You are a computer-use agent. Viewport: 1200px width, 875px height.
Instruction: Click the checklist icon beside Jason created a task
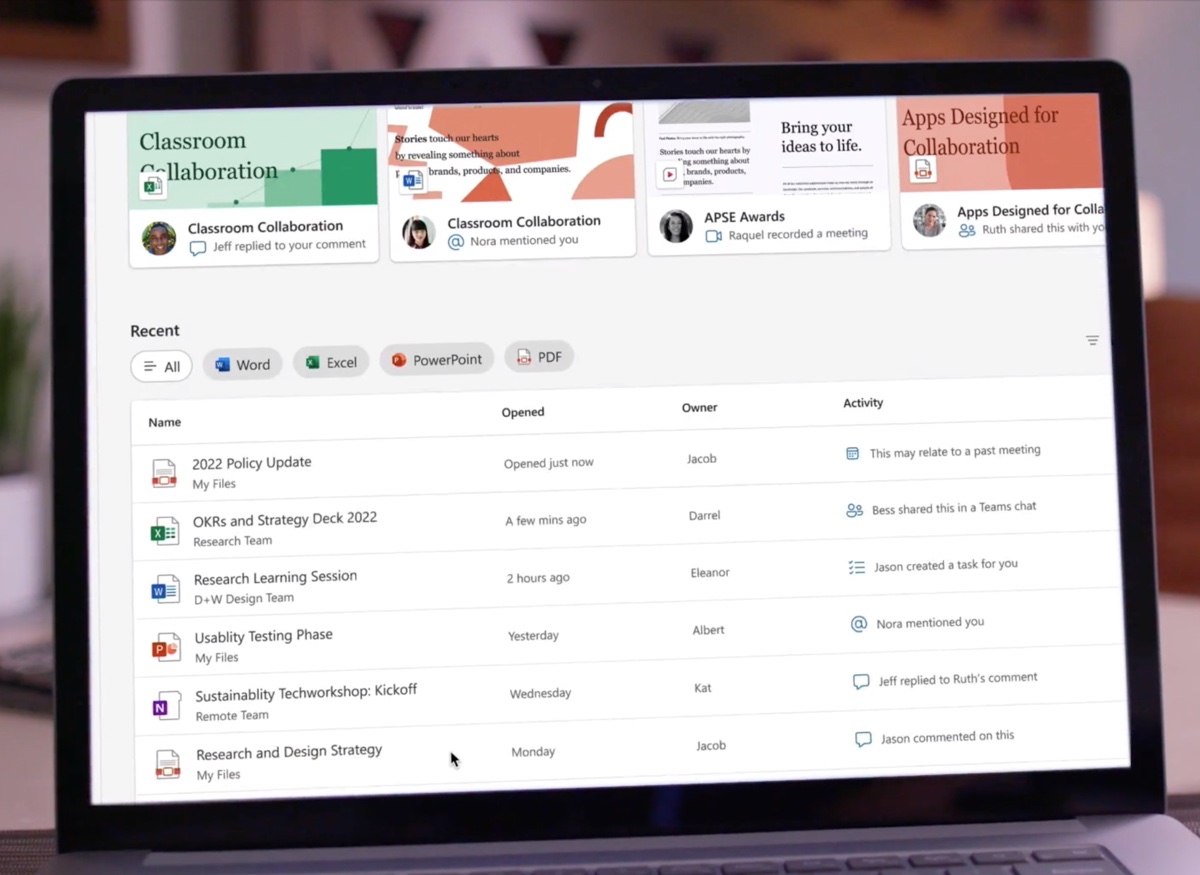[x=856, y=566]
